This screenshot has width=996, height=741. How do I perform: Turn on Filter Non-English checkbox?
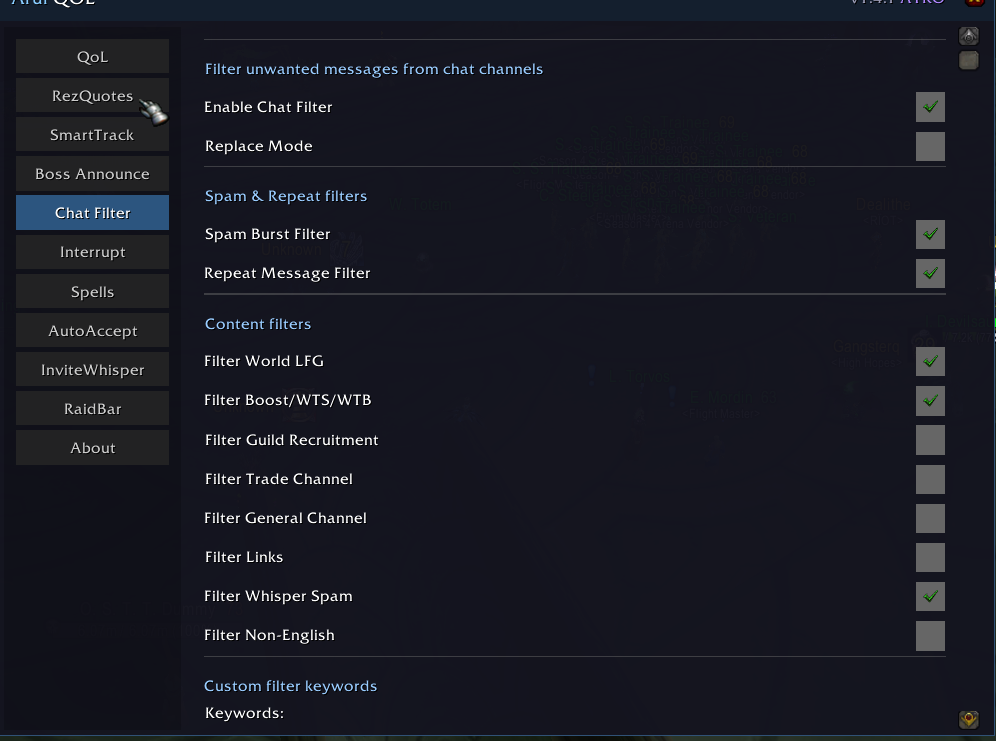click(x=930, y=636)
